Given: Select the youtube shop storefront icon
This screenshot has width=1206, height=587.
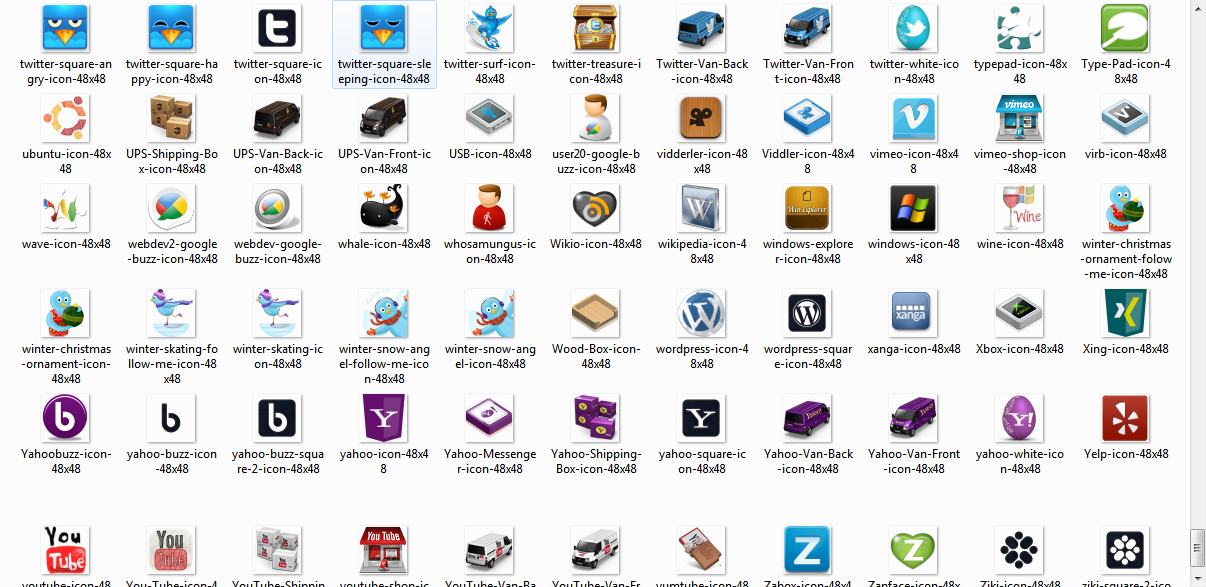Looking at the screenshot, I should (384, 551).
